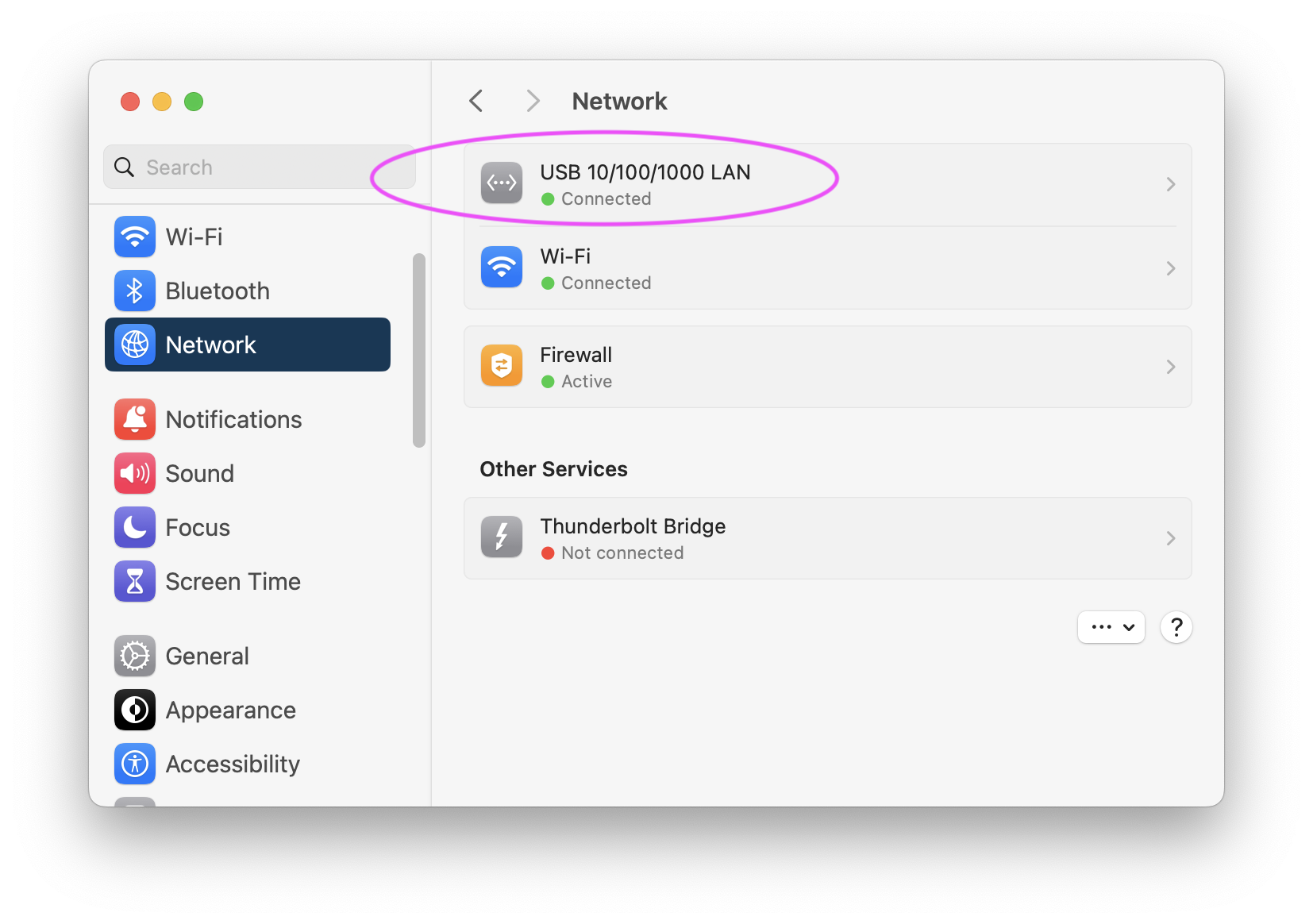Open Accessibility settings label
The width and height of the screenshot is (1313, 924).
click(233, 764)
